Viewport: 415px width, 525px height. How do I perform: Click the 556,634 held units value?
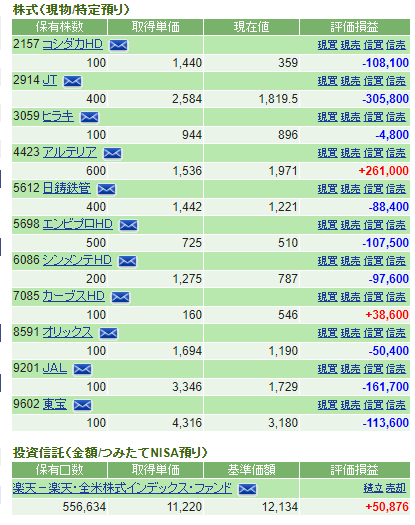84,507
